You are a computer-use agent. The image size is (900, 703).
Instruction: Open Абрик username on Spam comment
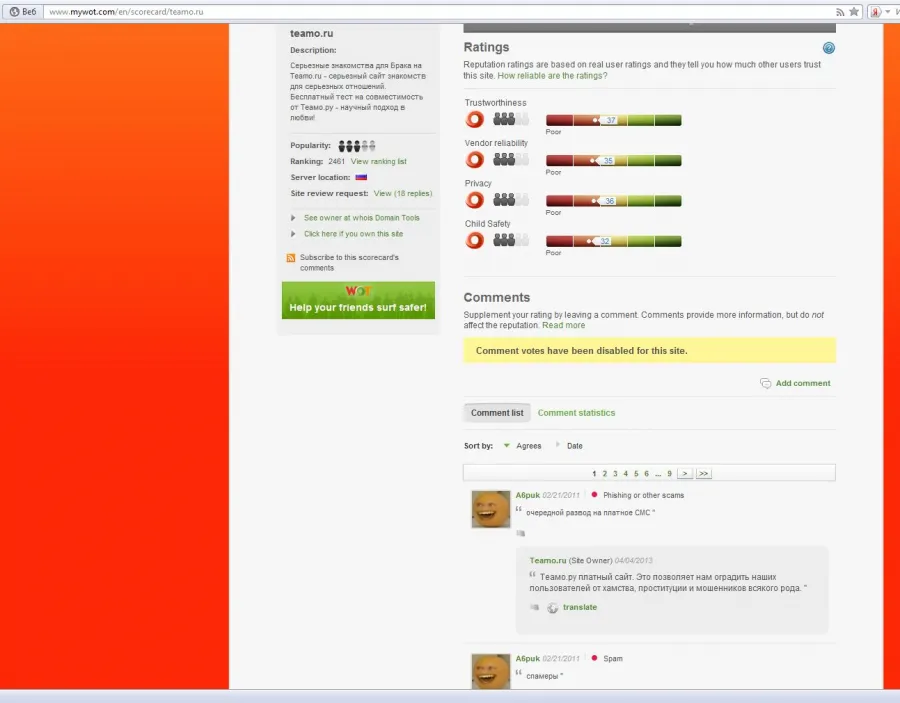point(527,659)
